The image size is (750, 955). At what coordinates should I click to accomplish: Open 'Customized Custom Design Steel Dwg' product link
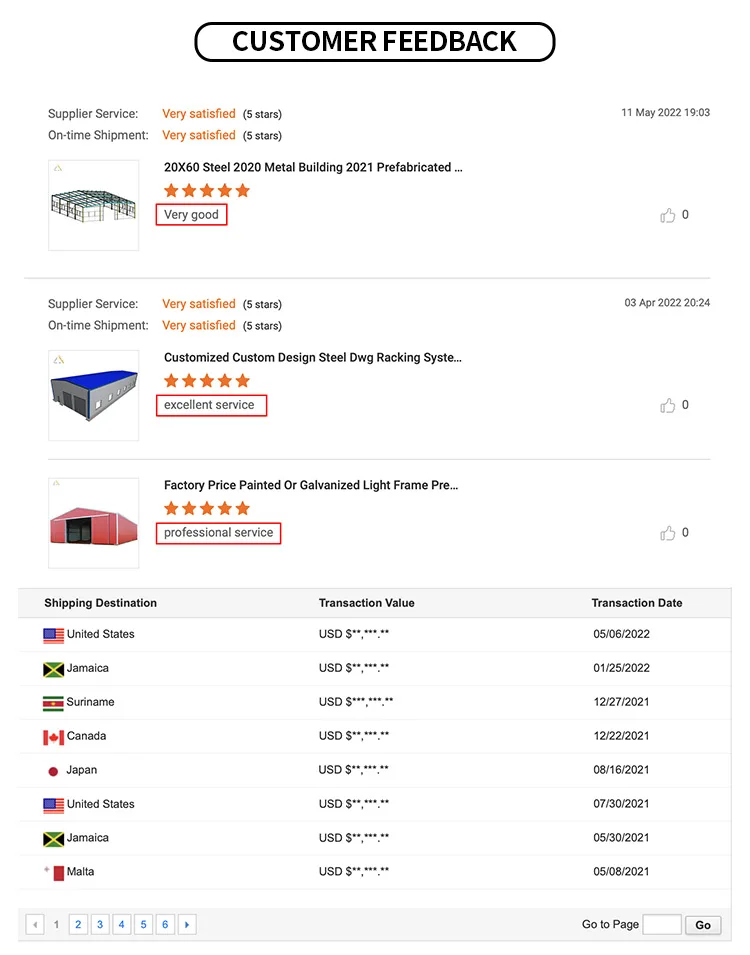tap(313, 357)
